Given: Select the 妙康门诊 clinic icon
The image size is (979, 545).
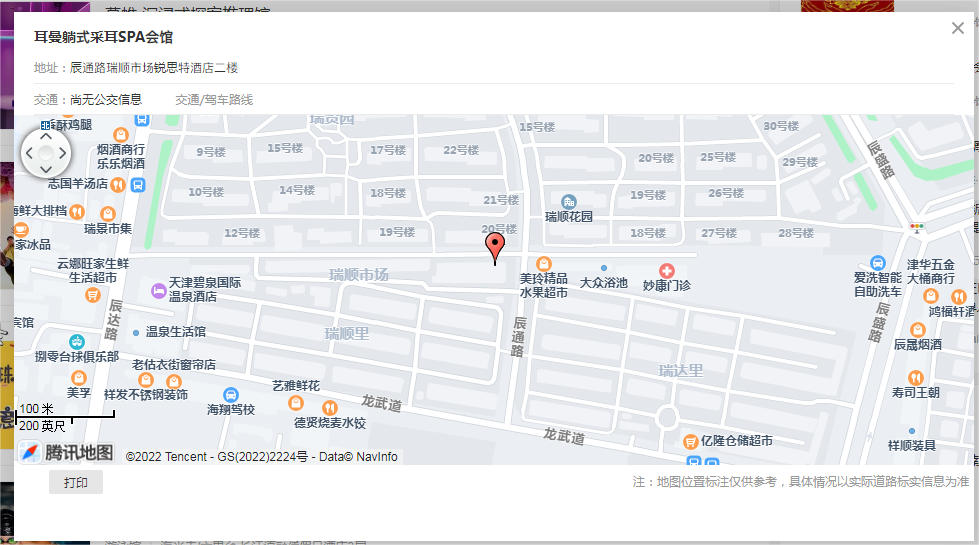Looking at the screenshot, I should [667, 270].
